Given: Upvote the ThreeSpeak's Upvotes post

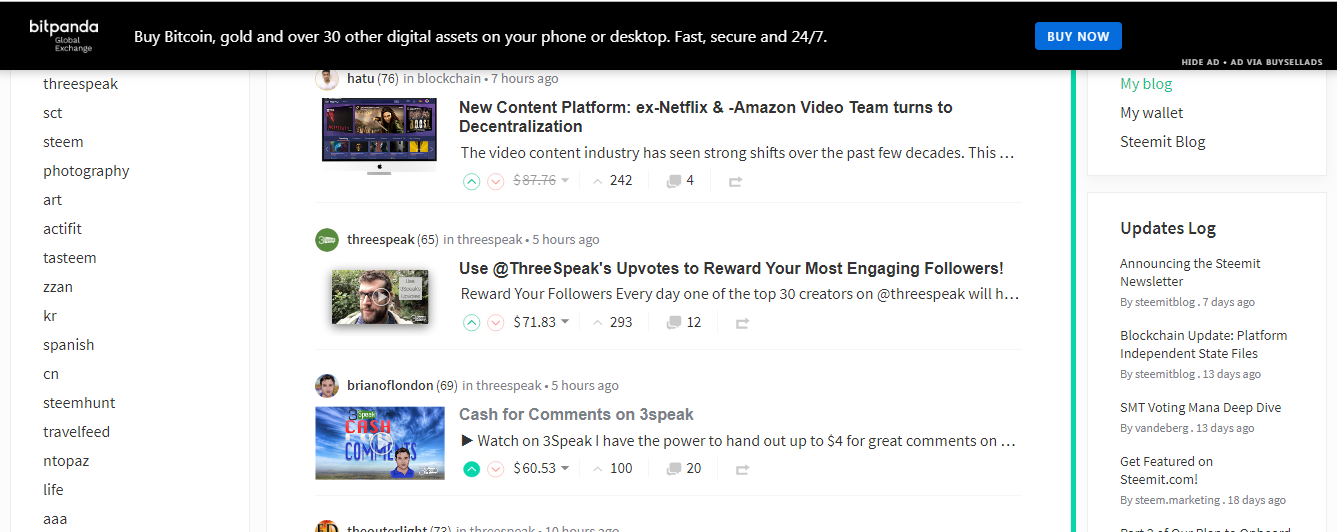Looking at the screenshot, I should tap(472, 322).
